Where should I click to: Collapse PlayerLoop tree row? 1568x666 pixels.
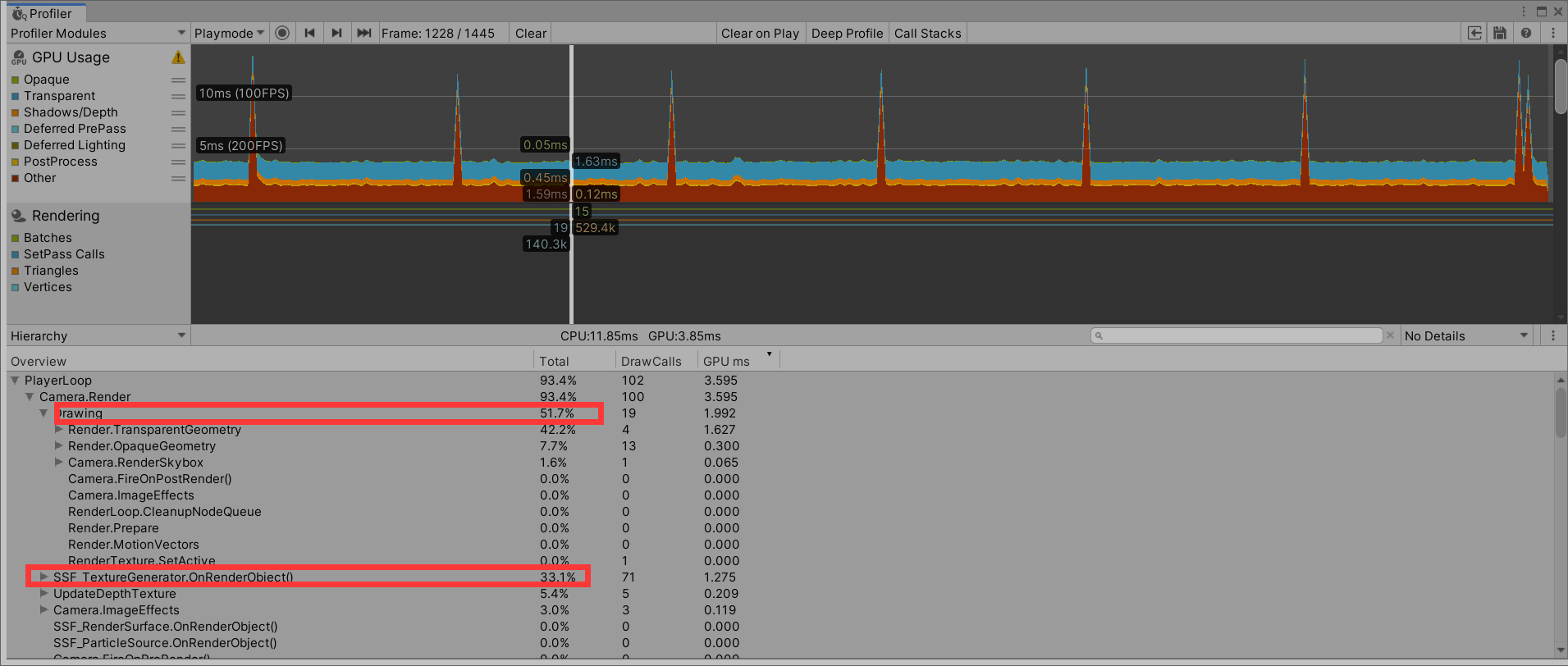15,381
